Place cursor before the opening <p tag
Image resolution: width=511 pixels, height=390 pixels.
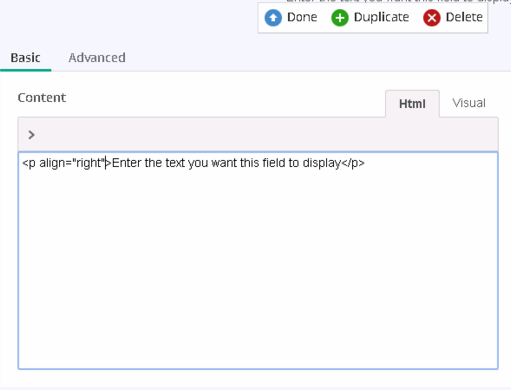[x=22, y=163]
